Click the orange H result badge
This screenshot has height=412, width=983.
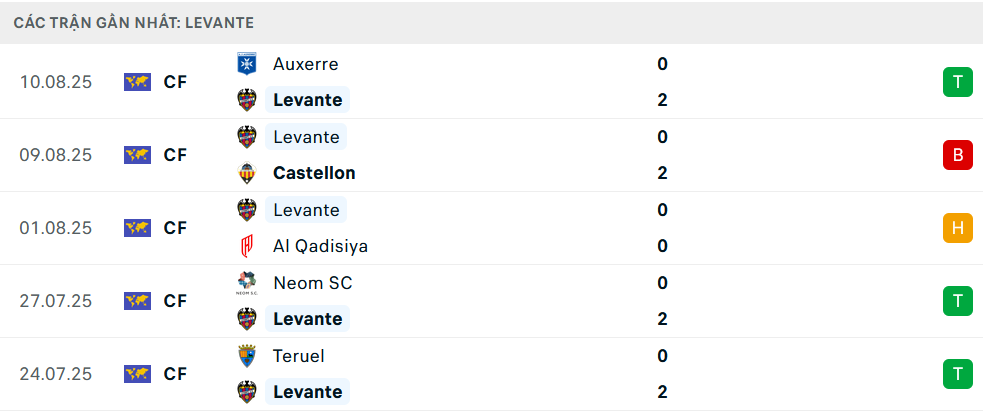pos(957,228)
